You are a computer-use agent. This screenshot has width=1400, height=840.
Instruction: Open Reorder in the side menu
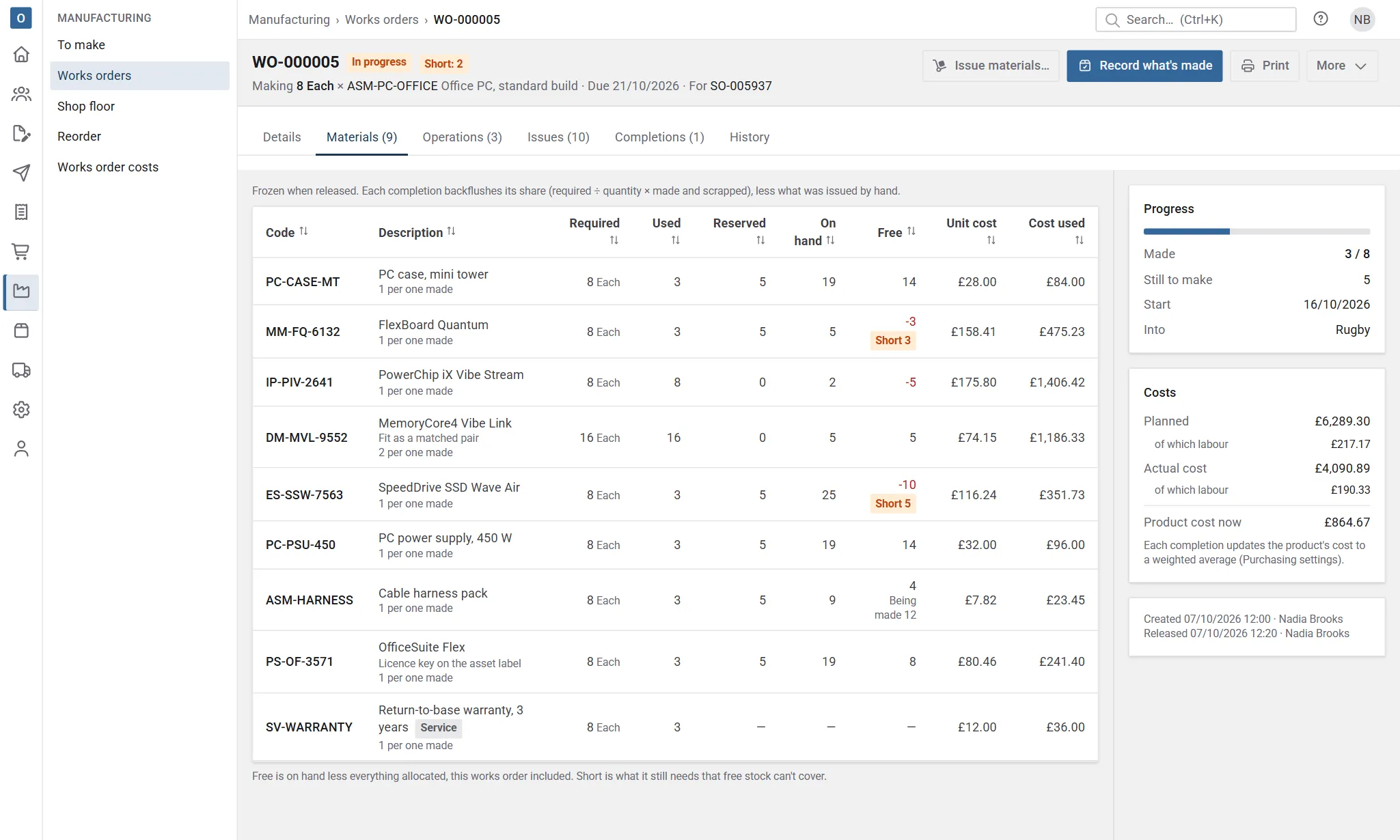[x=139, y=137]
